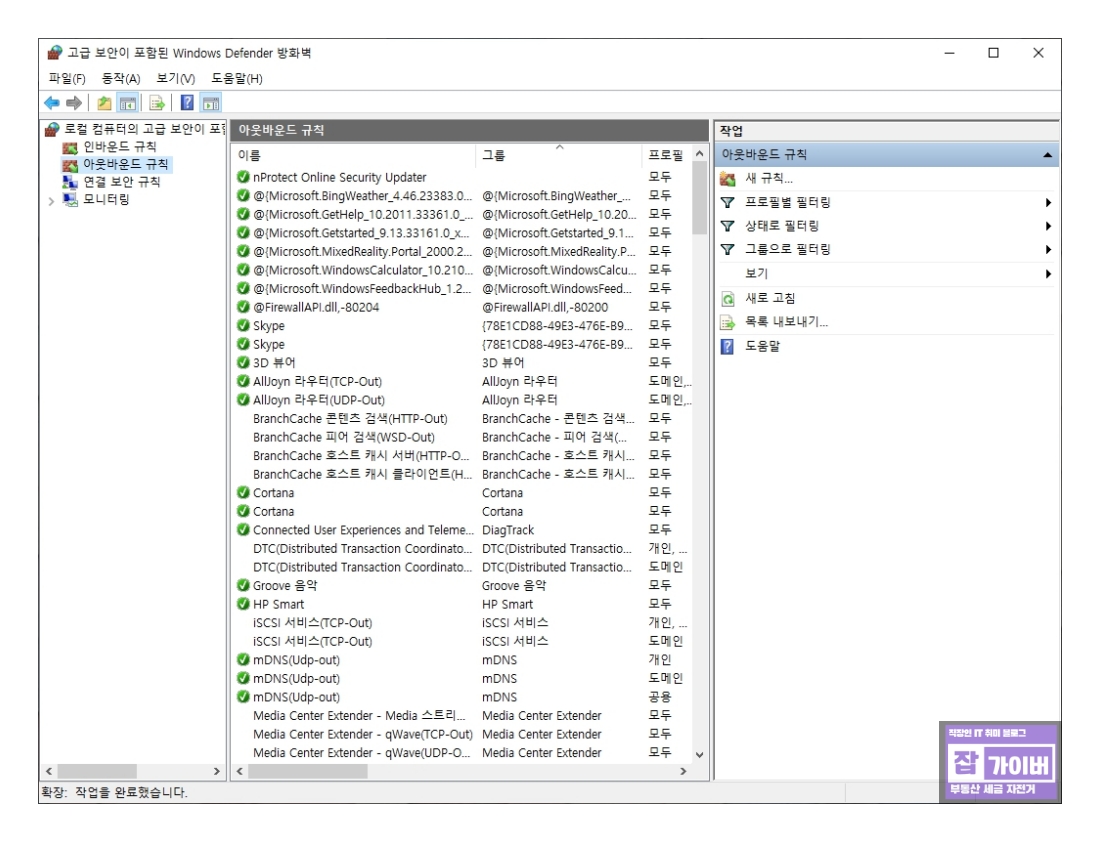
Task: Click the 목록 내보내기 export icon
Action: pyautogui.click(x=728, y=323)
